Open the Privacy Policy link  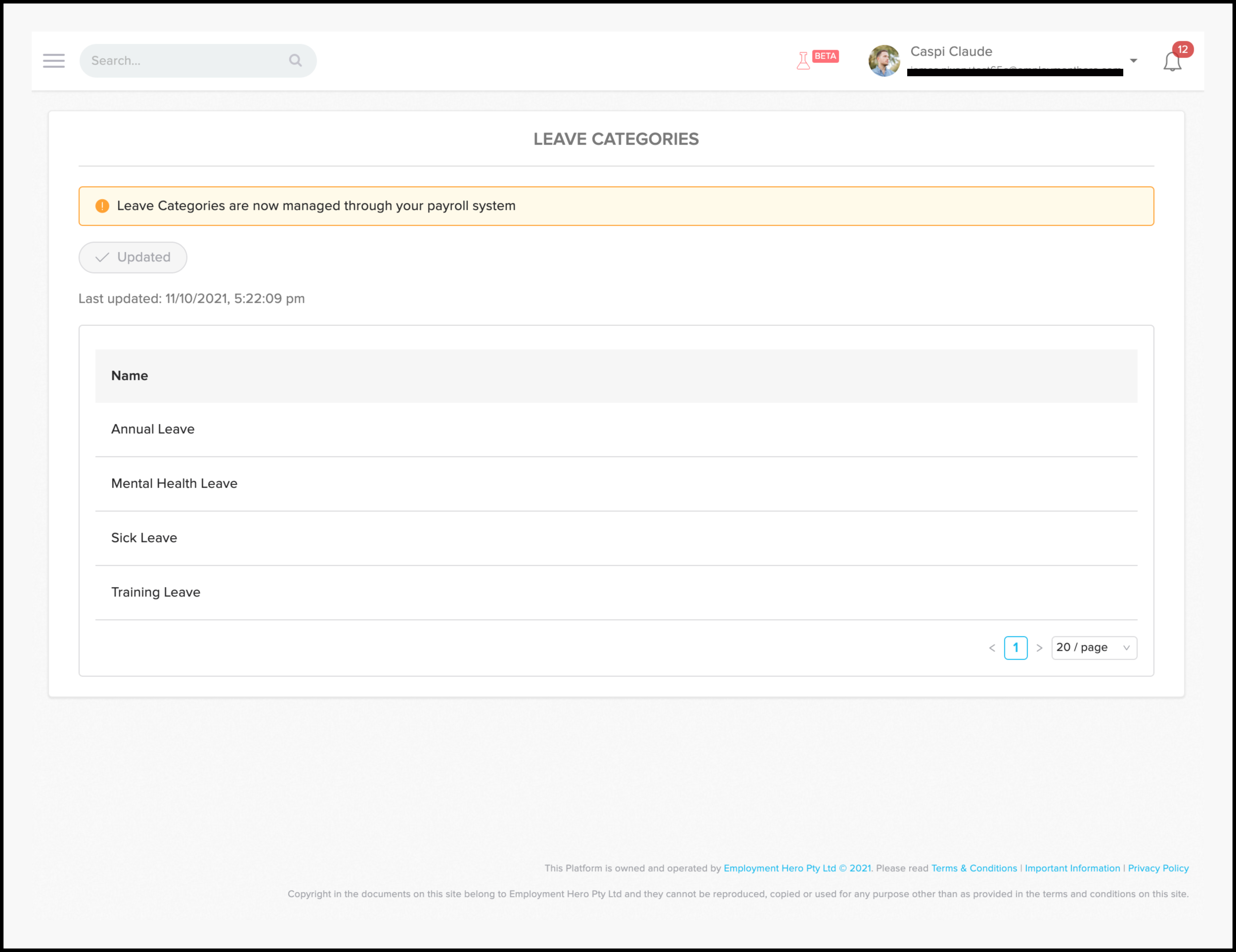(1157, 867)
